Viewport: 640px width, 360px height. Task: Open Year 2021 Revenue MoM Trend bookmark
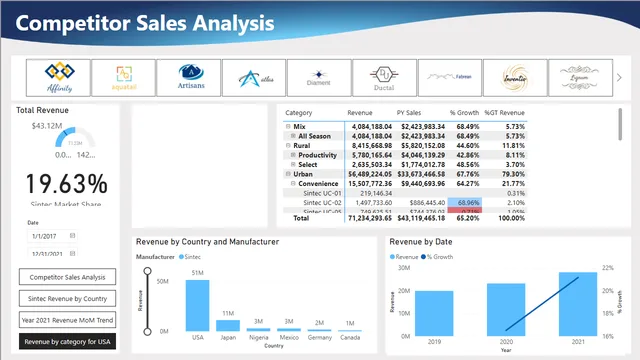click(x=67, y=320)
